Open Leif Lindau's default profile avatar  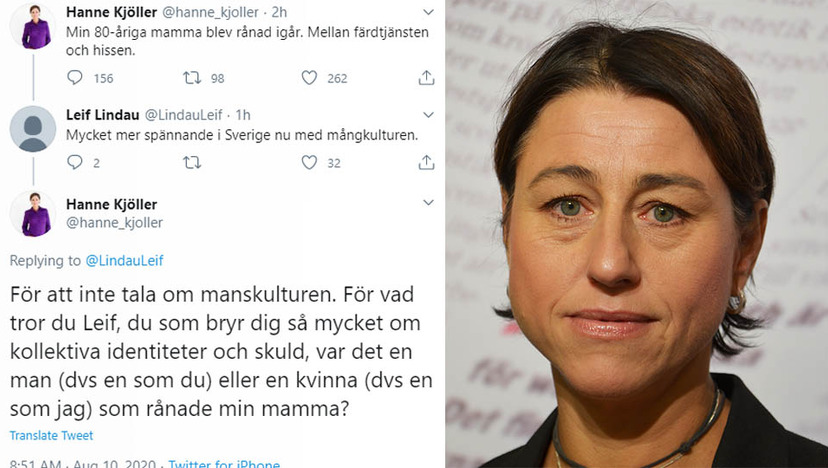[x=33, y=129]
